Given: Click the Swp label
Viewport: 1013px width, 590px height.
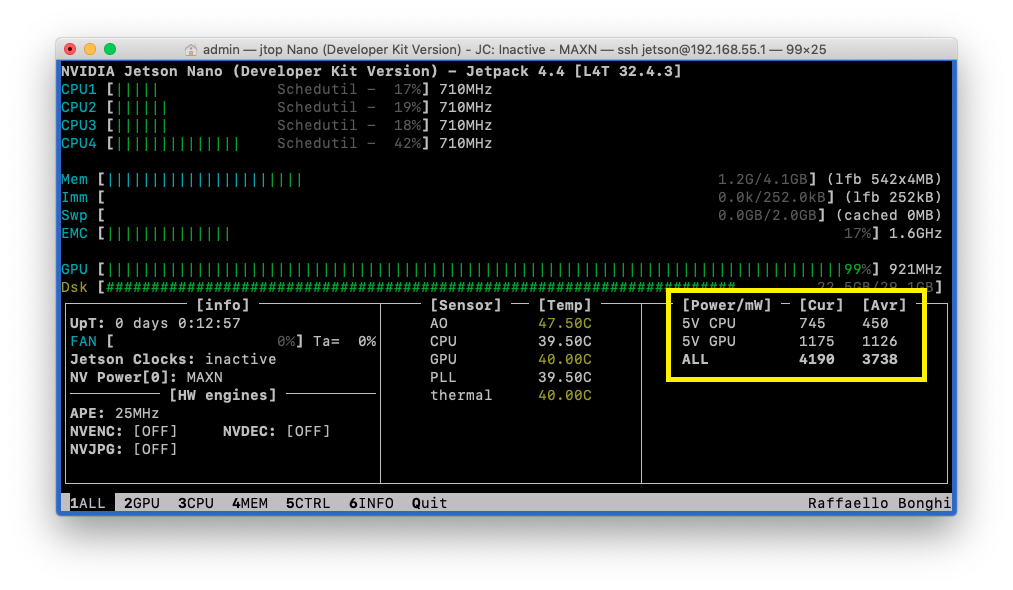Looking at the screenshot, I should [74, 215].
